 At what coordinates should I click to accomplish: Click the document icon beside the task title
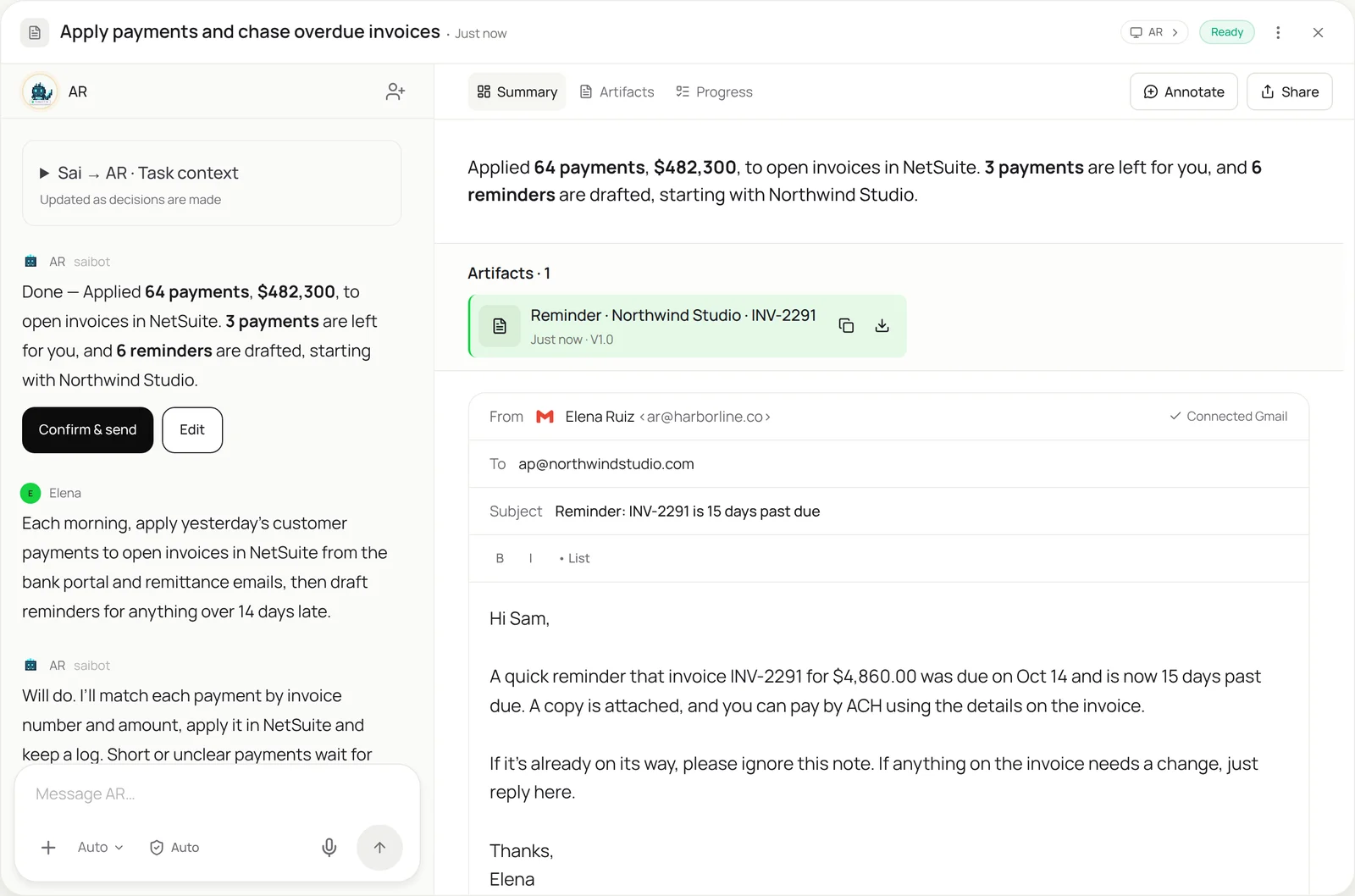[35, 32]
